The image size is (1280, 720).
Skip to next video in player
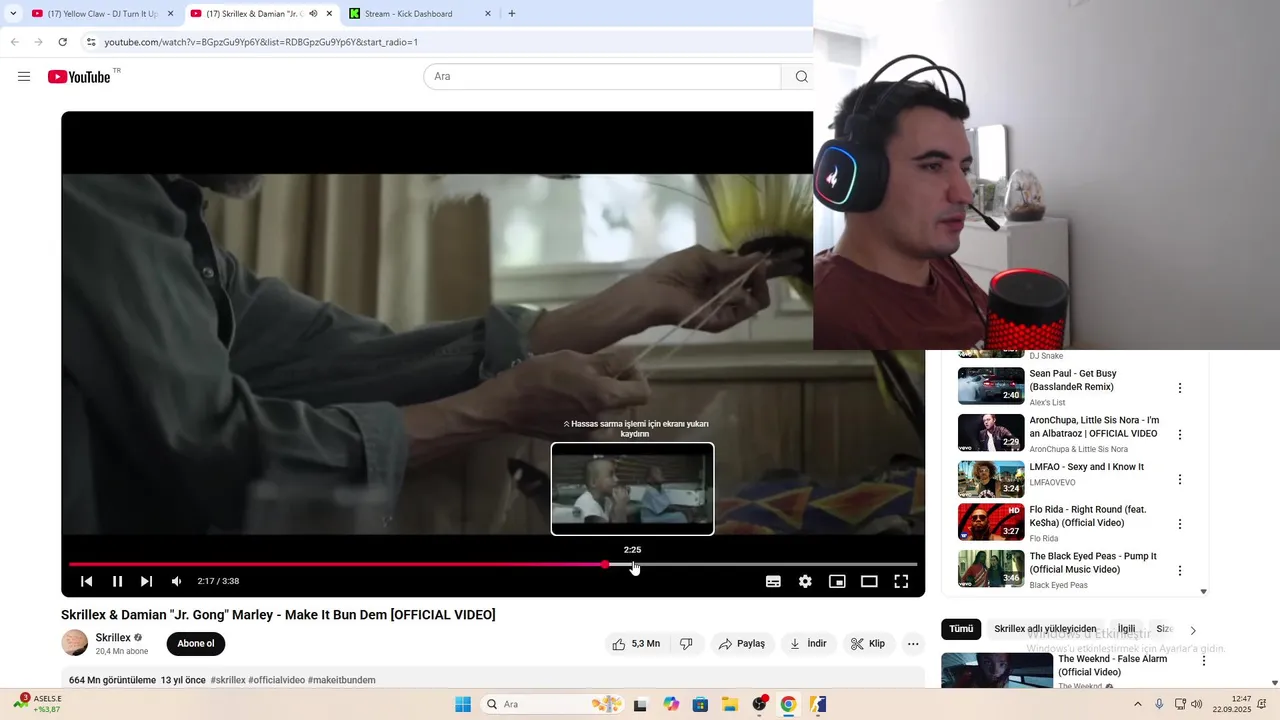pyautogui.click(x=147, y=581)
